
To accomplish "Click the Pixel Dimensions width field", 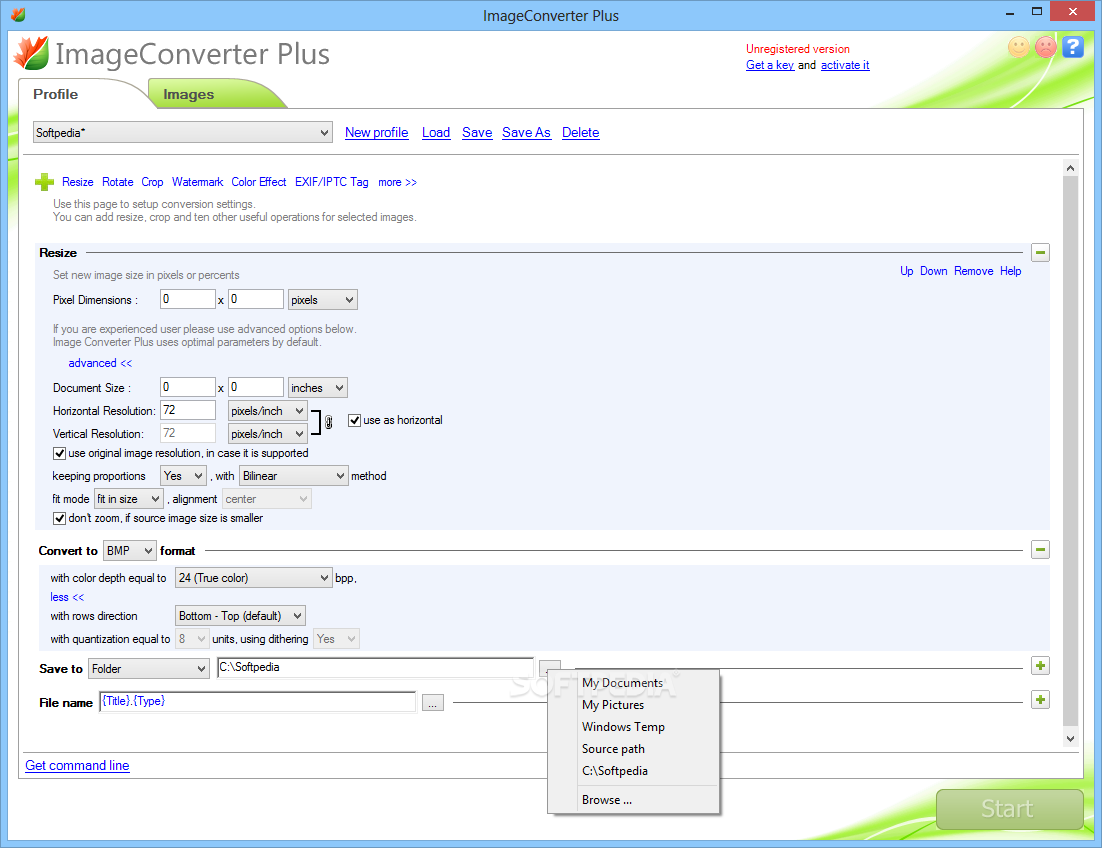I will coord(188,299).
